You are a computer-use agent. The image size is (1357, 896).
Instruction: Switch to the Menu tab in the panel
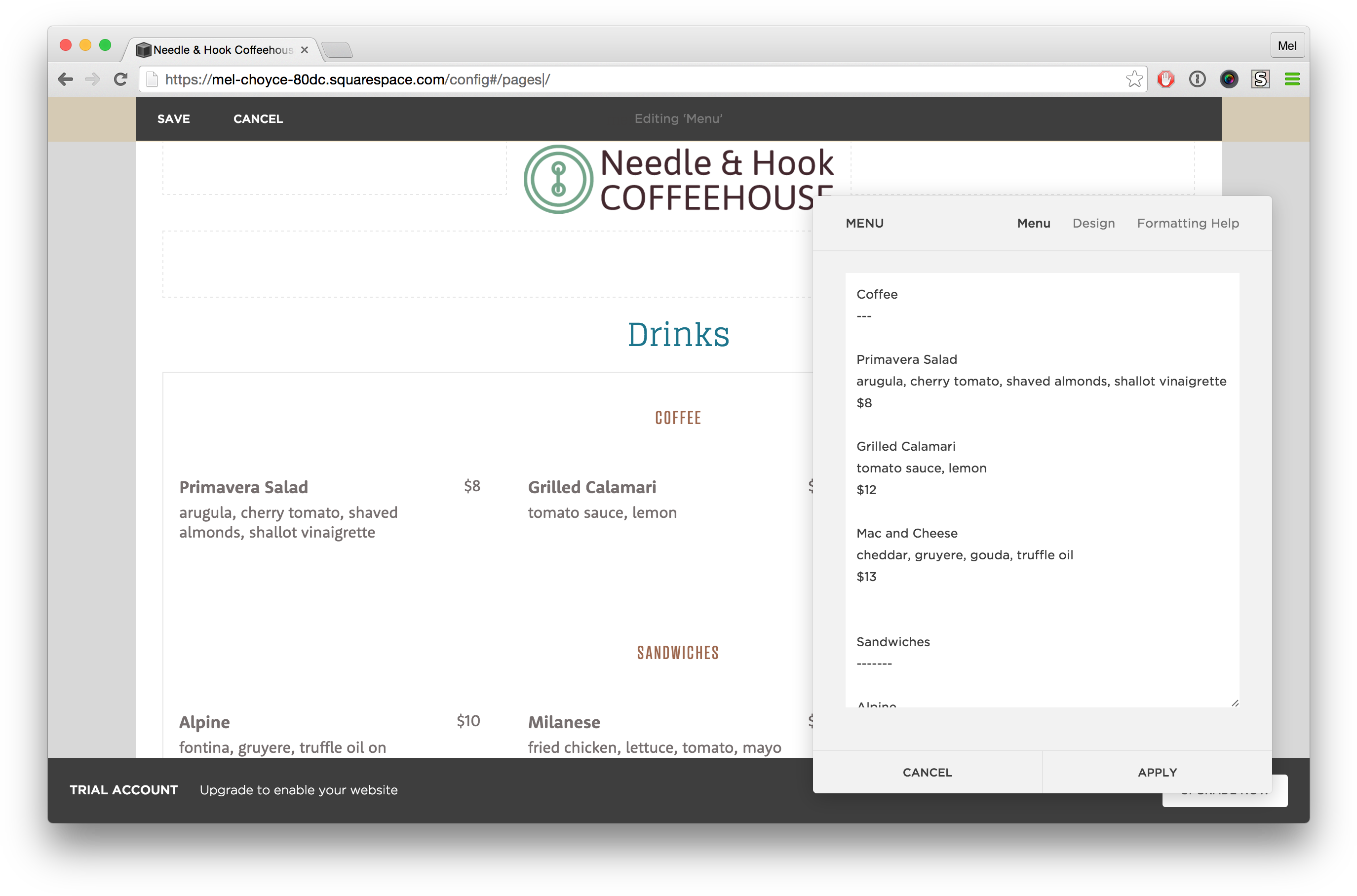click(x=1033, y=224)
